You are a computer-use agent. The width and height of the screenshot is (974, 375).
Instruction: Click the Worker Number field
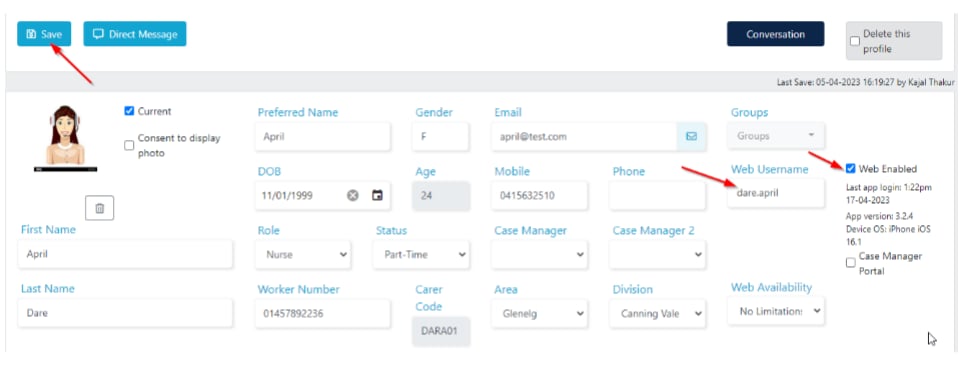pyautogui.click(x=322, y=314)
